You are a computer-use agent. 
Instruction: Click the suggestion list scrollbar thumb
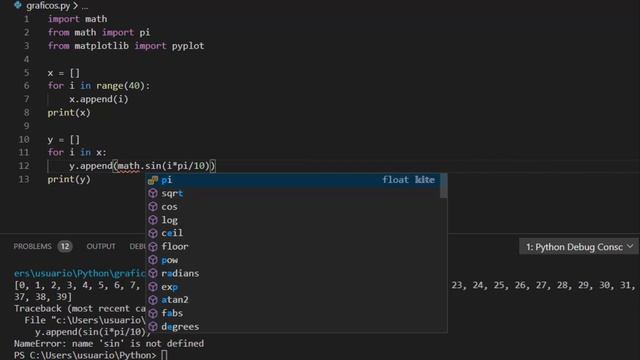coord(443,186)
